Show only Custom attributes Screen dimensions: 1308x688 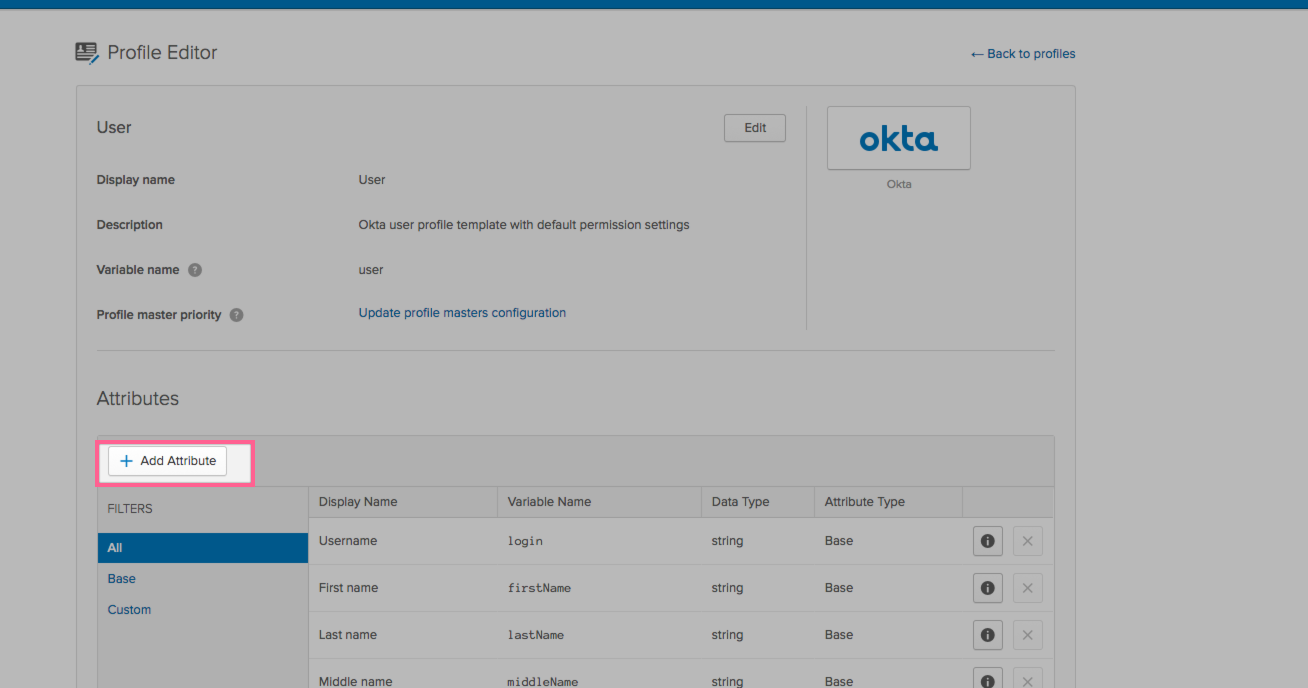pyautogui.click(x=129, y=609)
